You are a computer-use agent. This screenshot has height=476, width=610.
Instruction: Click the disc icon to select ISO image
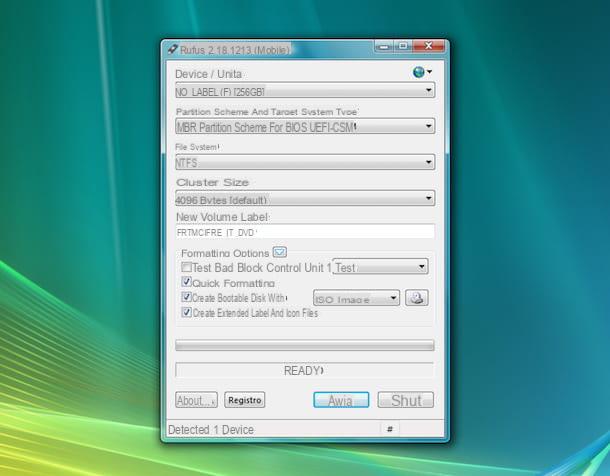pyautogui.click(x=417, y=298)
